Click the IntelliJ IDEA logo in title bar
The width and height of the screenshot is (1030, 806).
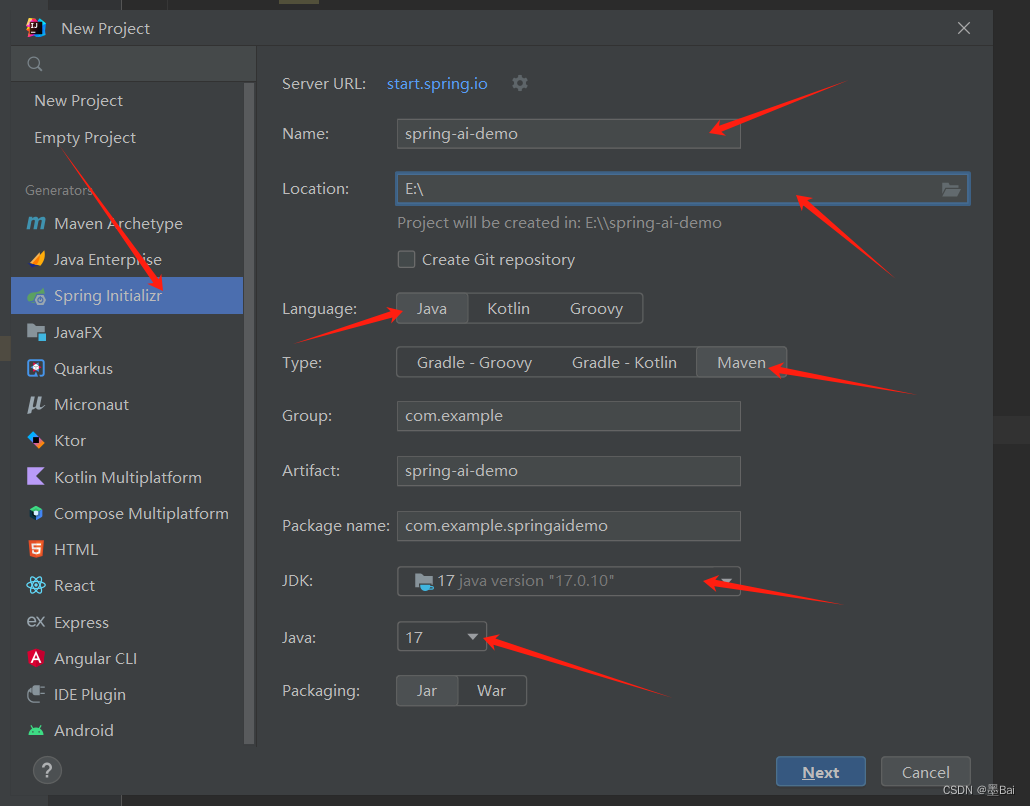(36, 28)
